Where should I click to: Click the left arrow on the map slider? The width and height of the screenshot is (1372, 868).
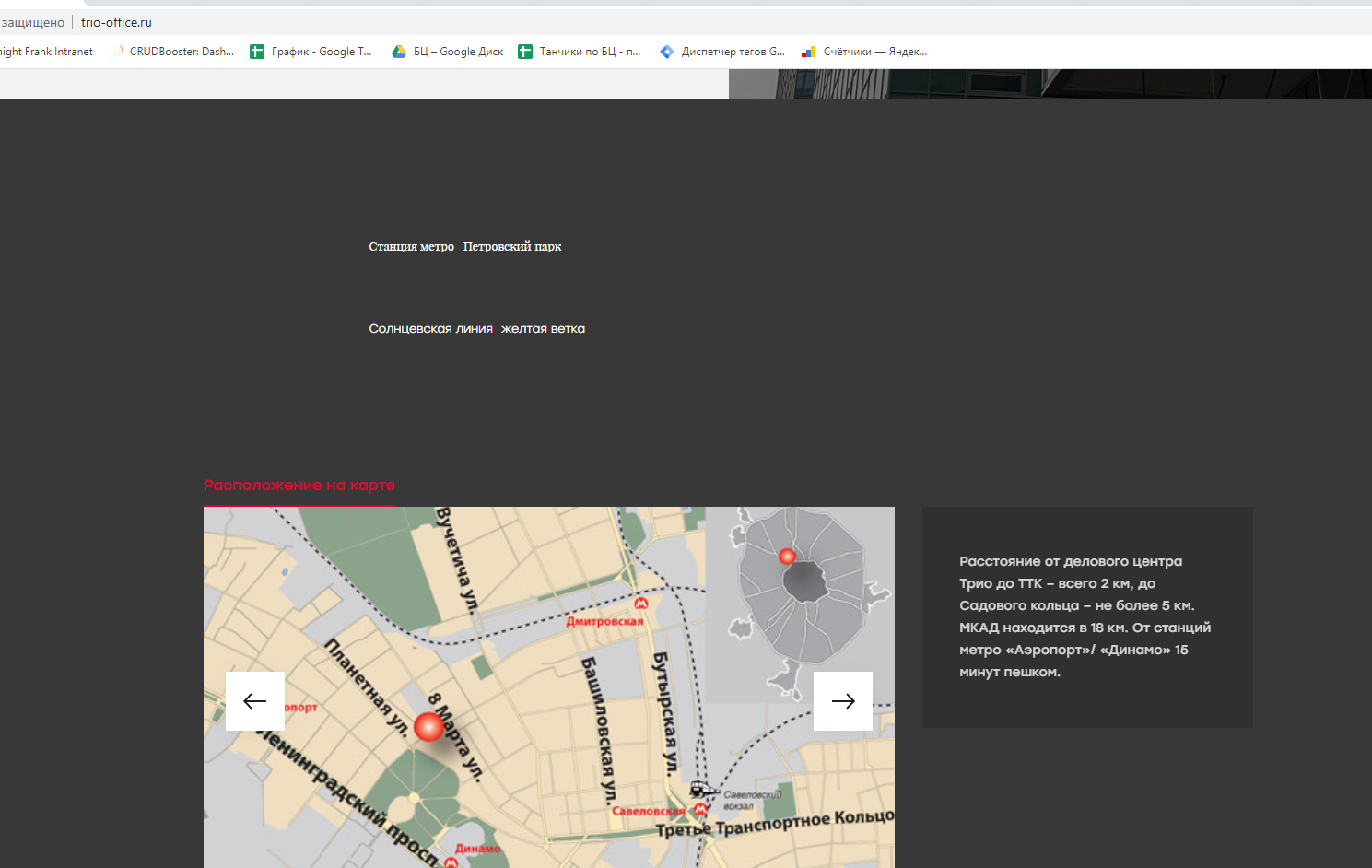pyautogui.click(x=255, y=701)
